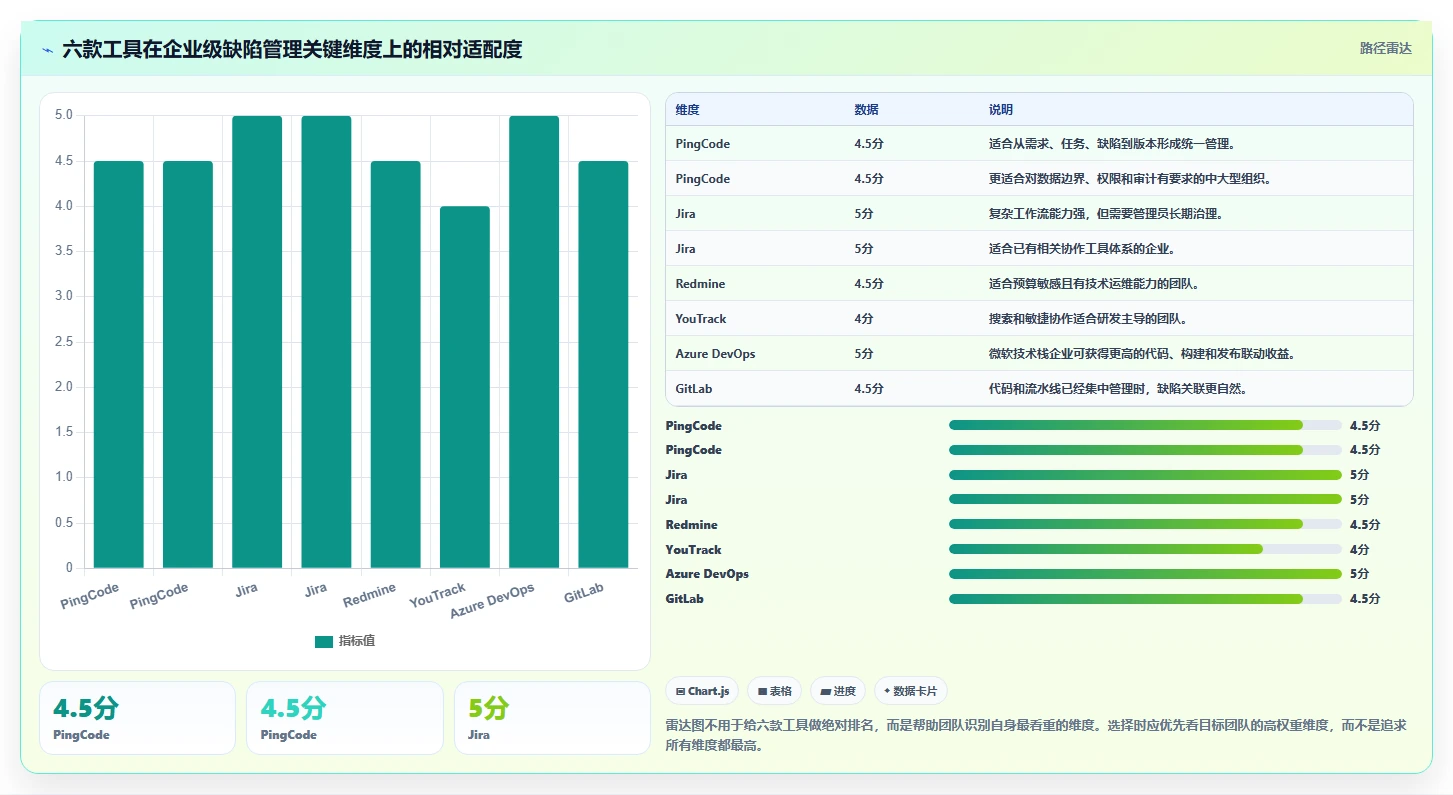Select the 数据卡片 chip

(910, 691)
